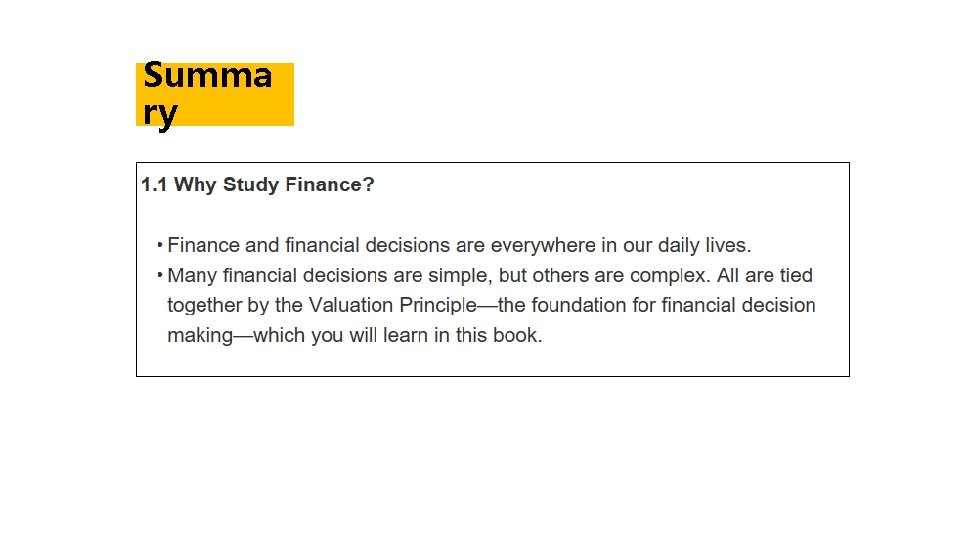Screen dimensions: 960x540
Task: Click the first bullet marker before 'Finance and'
Action: 160,245
